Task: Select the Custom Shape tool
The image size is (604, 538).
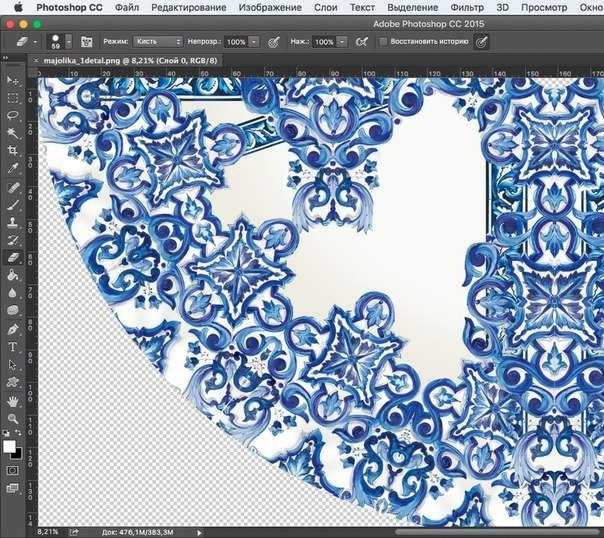Action: click(x=12, y=382)
